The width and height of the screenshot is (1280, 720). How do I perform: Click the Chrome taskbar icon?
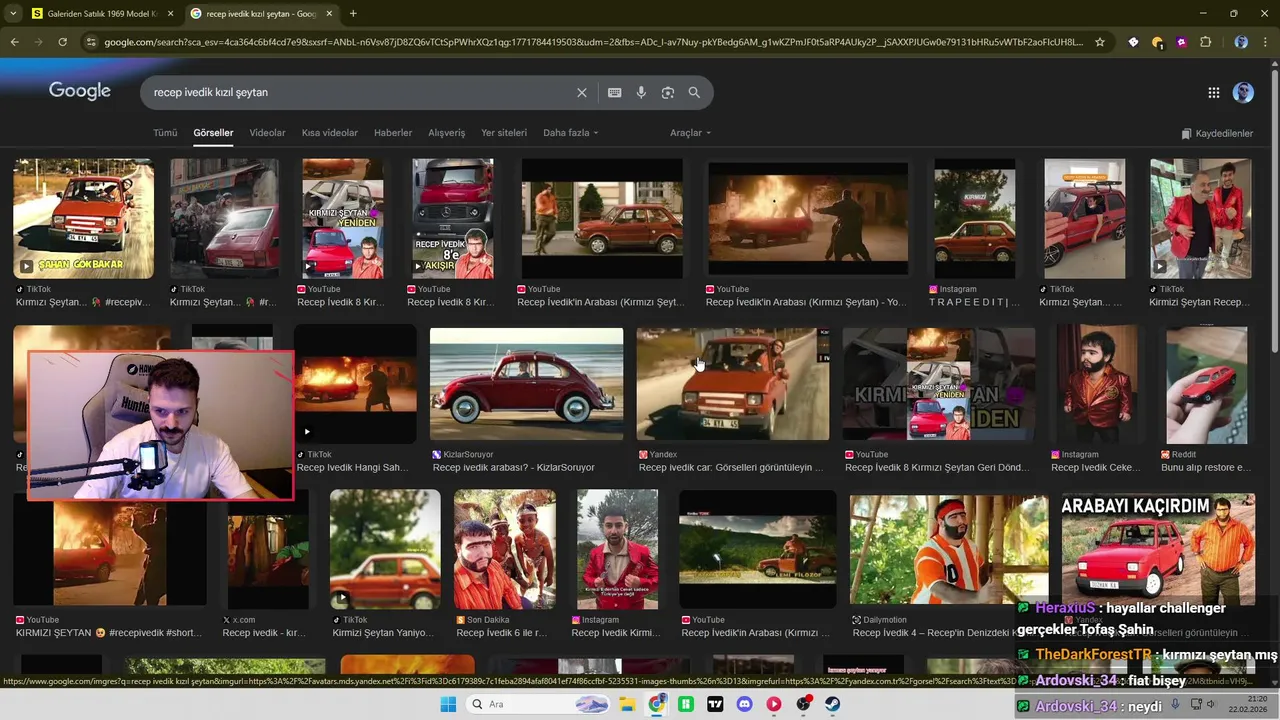click(656, 704)
